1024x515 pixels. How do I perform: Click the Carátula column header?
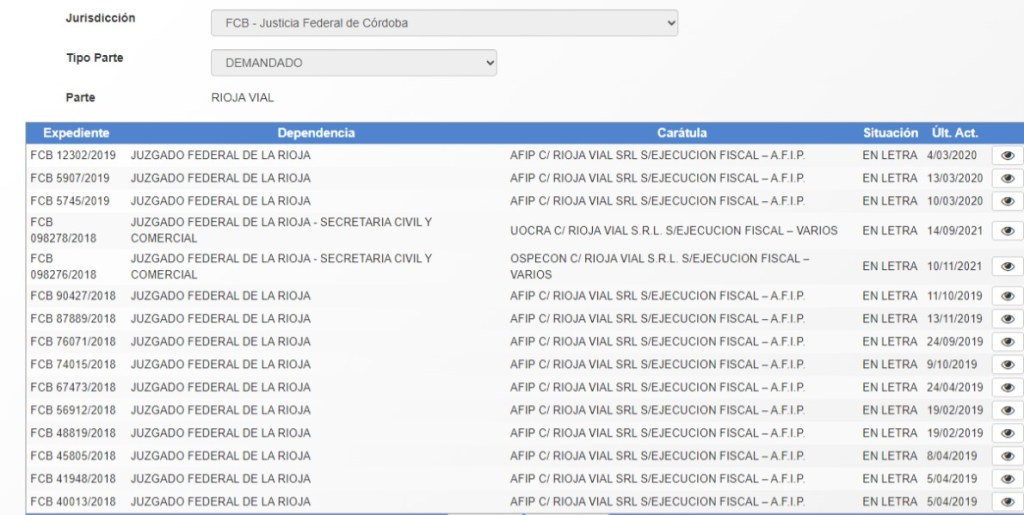coord(682,133)
